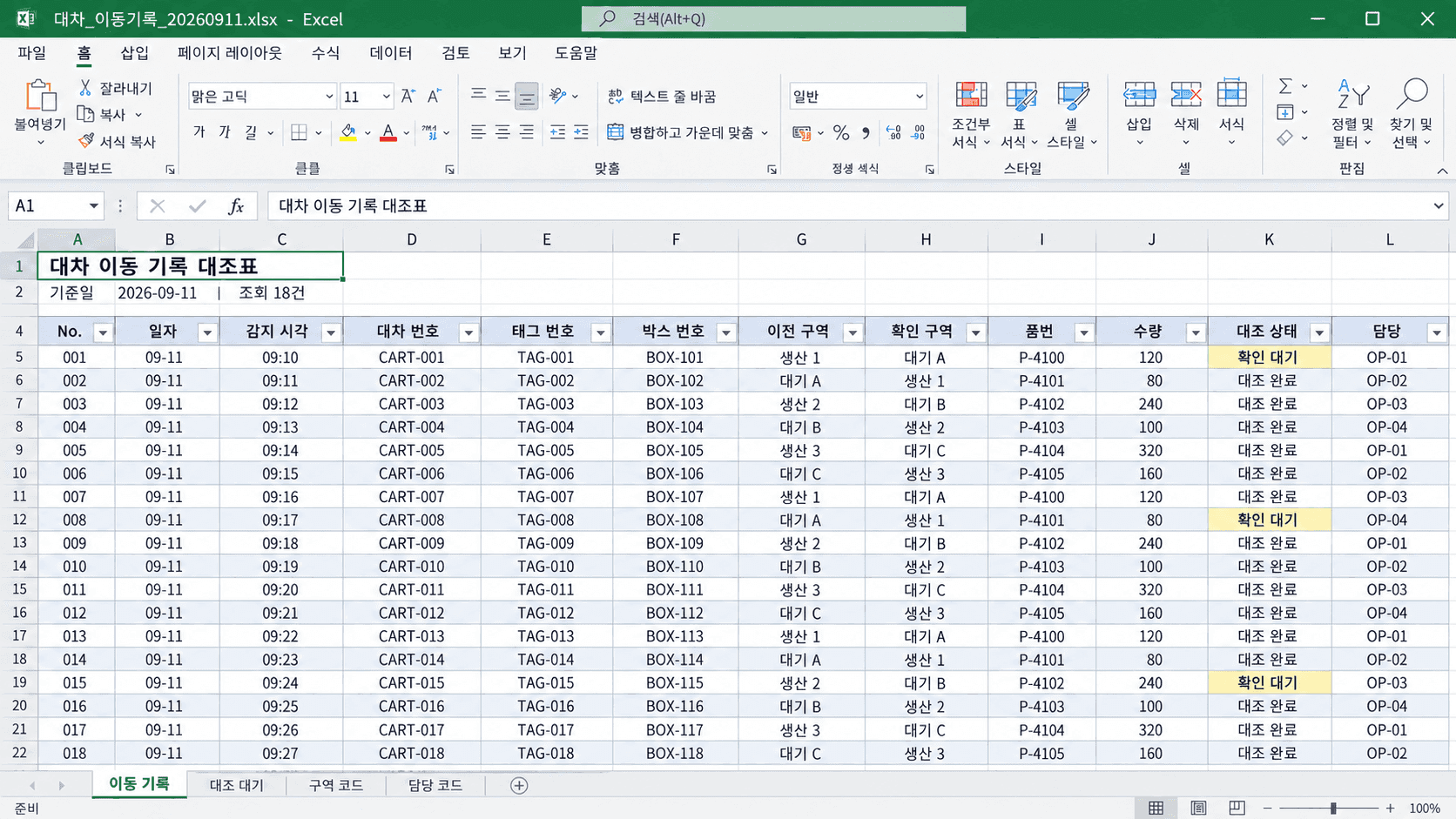Screen dimensions: 1456x819
Task: Open the number format 일반 dropdown
Action: tap(919, 97)
